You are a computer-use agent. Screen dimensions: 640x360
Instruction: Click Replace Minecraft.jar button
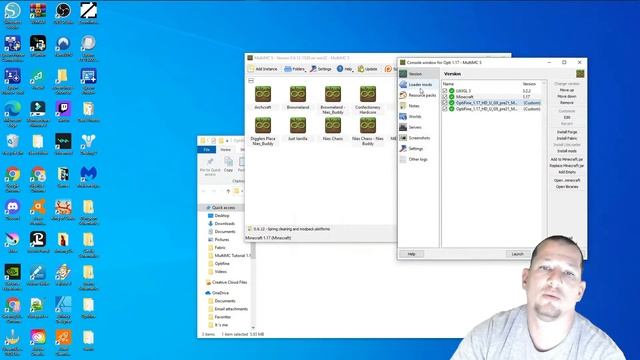coord(567,166)
